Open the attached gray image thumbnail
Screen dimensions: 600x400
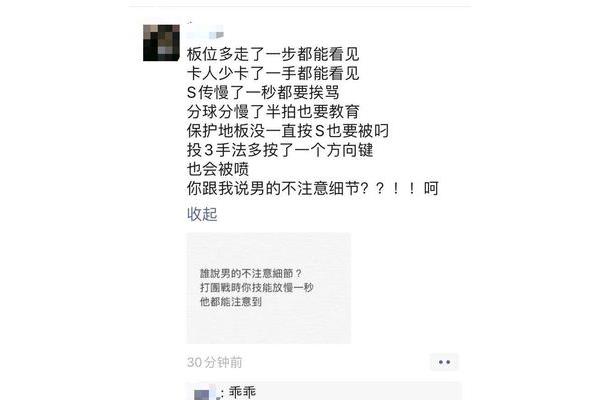click(269, 288)
